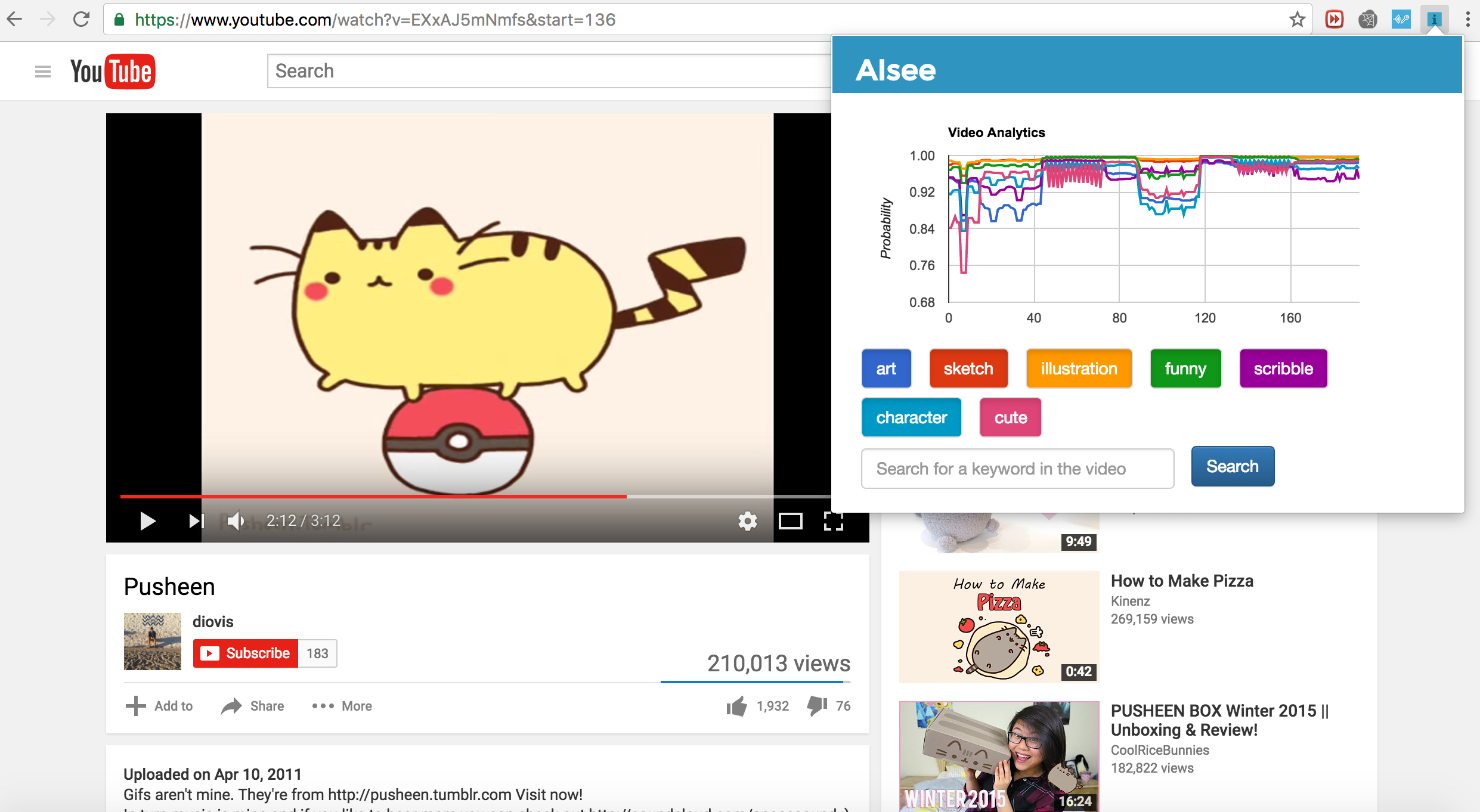1480x812 pixels.
Task: Dislike the video with thumbs down
Action: click(x=817, y=706)
